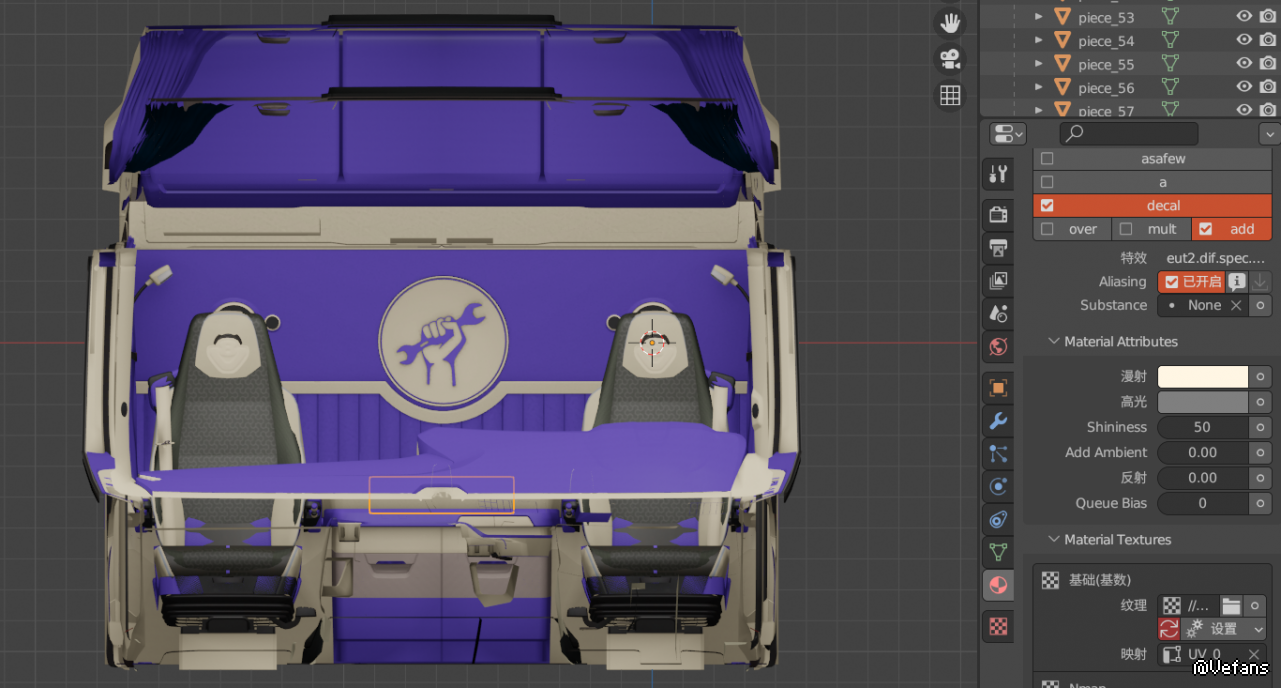Image resolution: width=1281 pixels, height=688 pixels.
Task: Click the Shininess value field
Action: (x=1202, y=427)
